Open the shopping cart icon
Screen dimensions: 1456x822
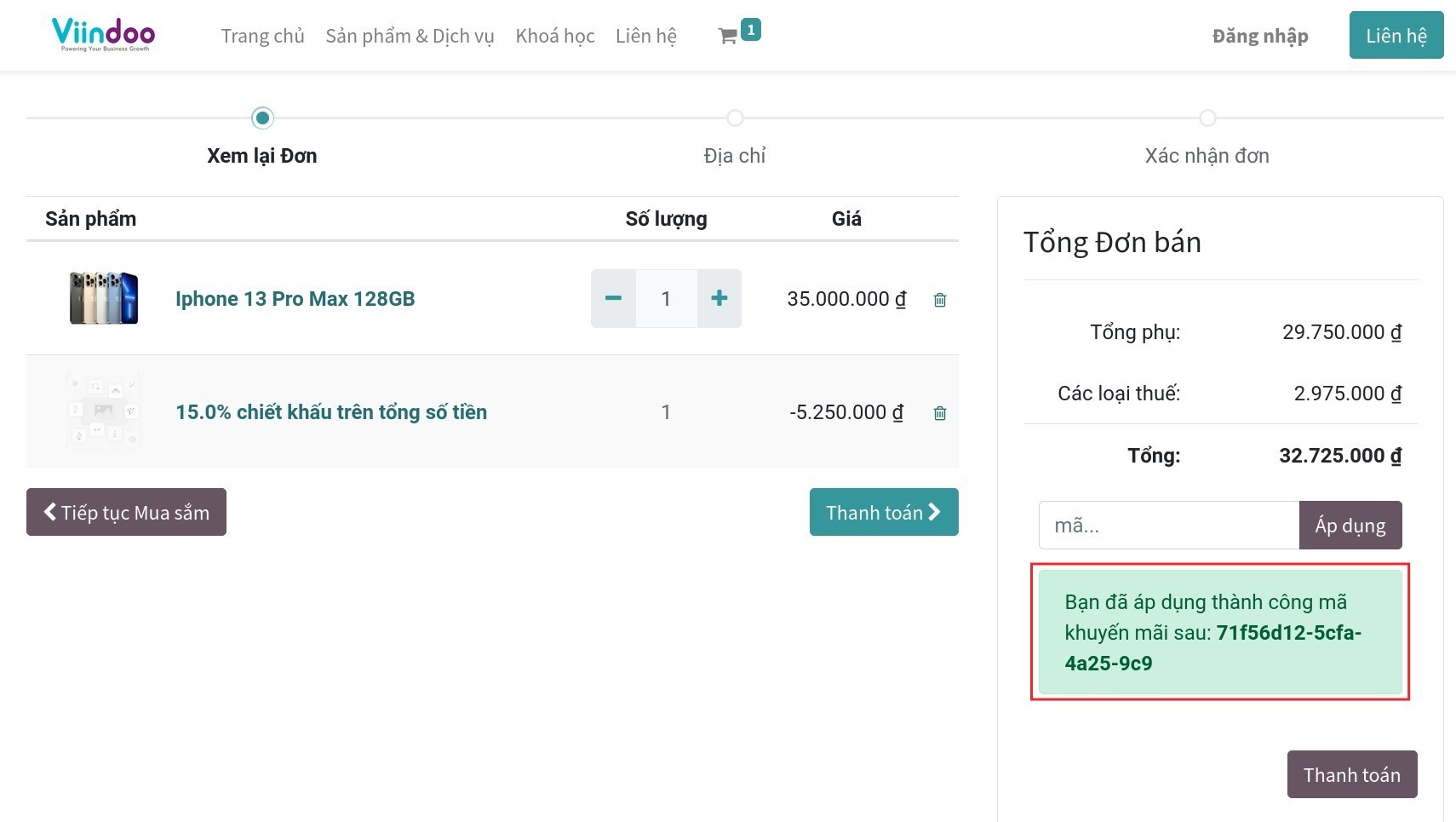point(729,36)
